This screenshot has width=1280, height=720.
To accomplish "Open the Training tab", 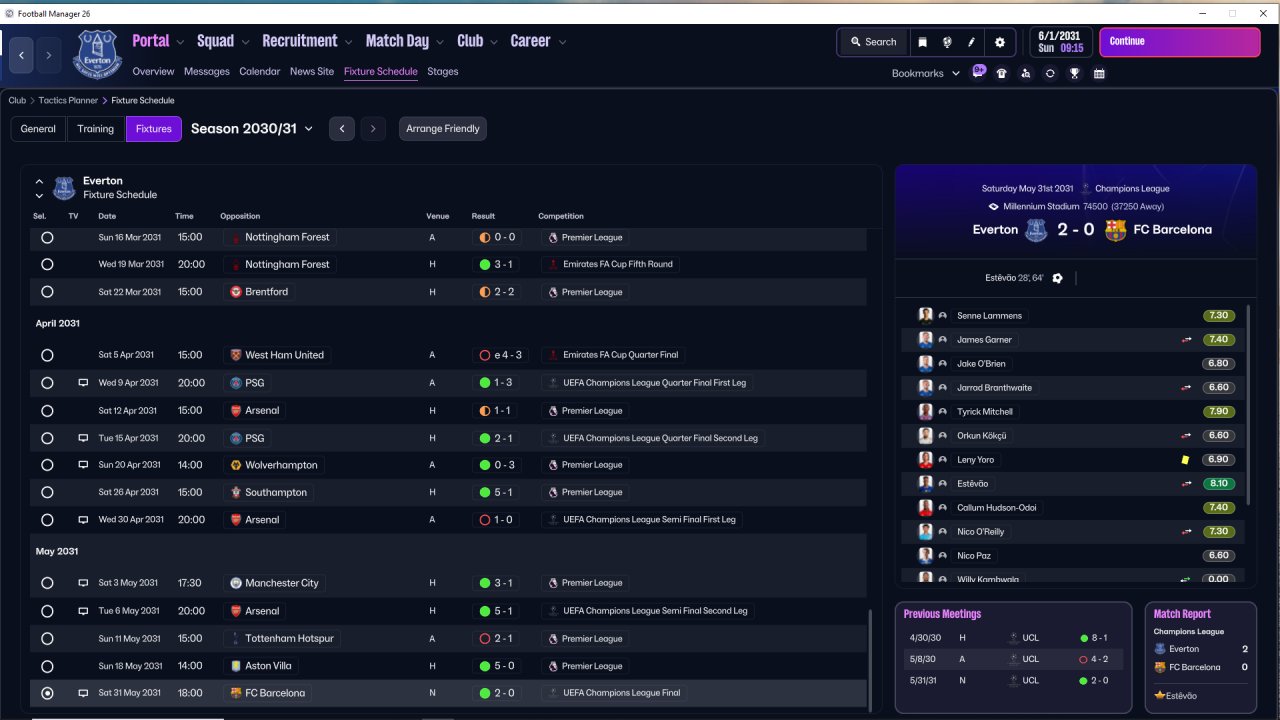I will click(96, 129).
